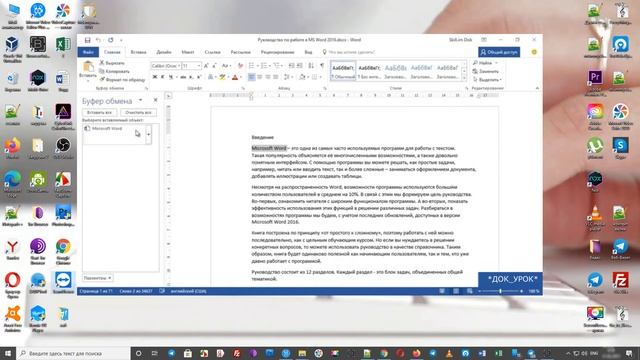Image resolution: width=640 pixels, height=360 pixels.
Task: Toggle paragraph marks display (¶)
Action: [x=322, y=66]
